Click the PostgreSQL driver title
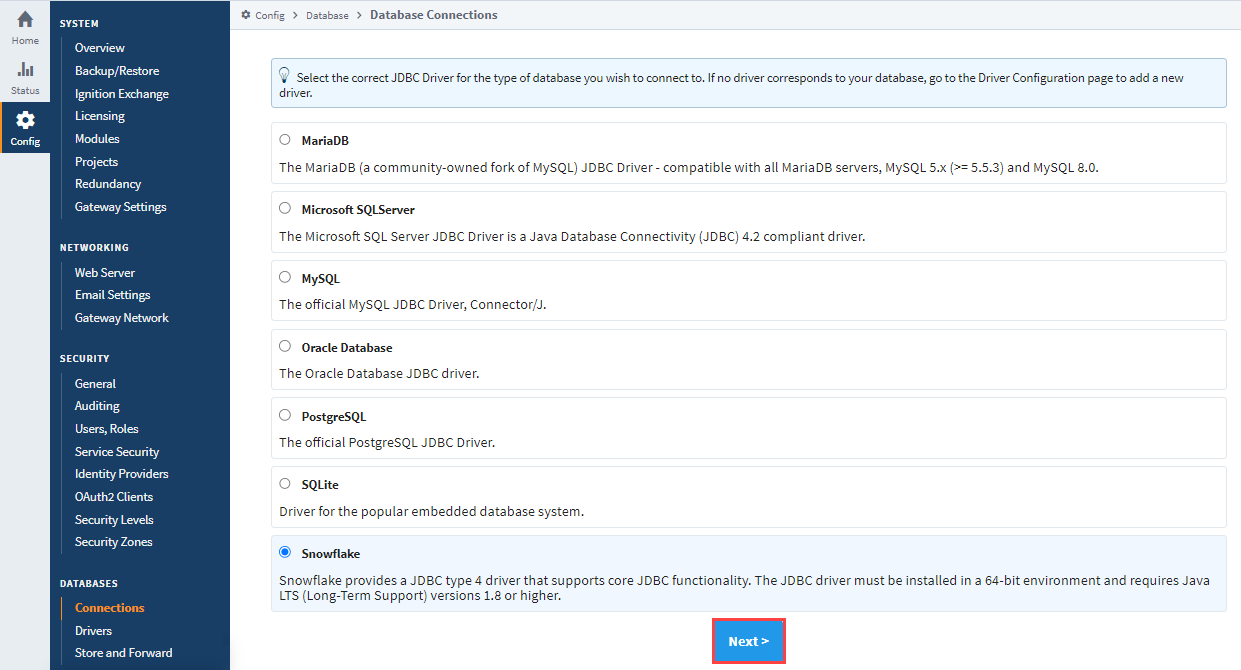 click(x=334, y=416)
